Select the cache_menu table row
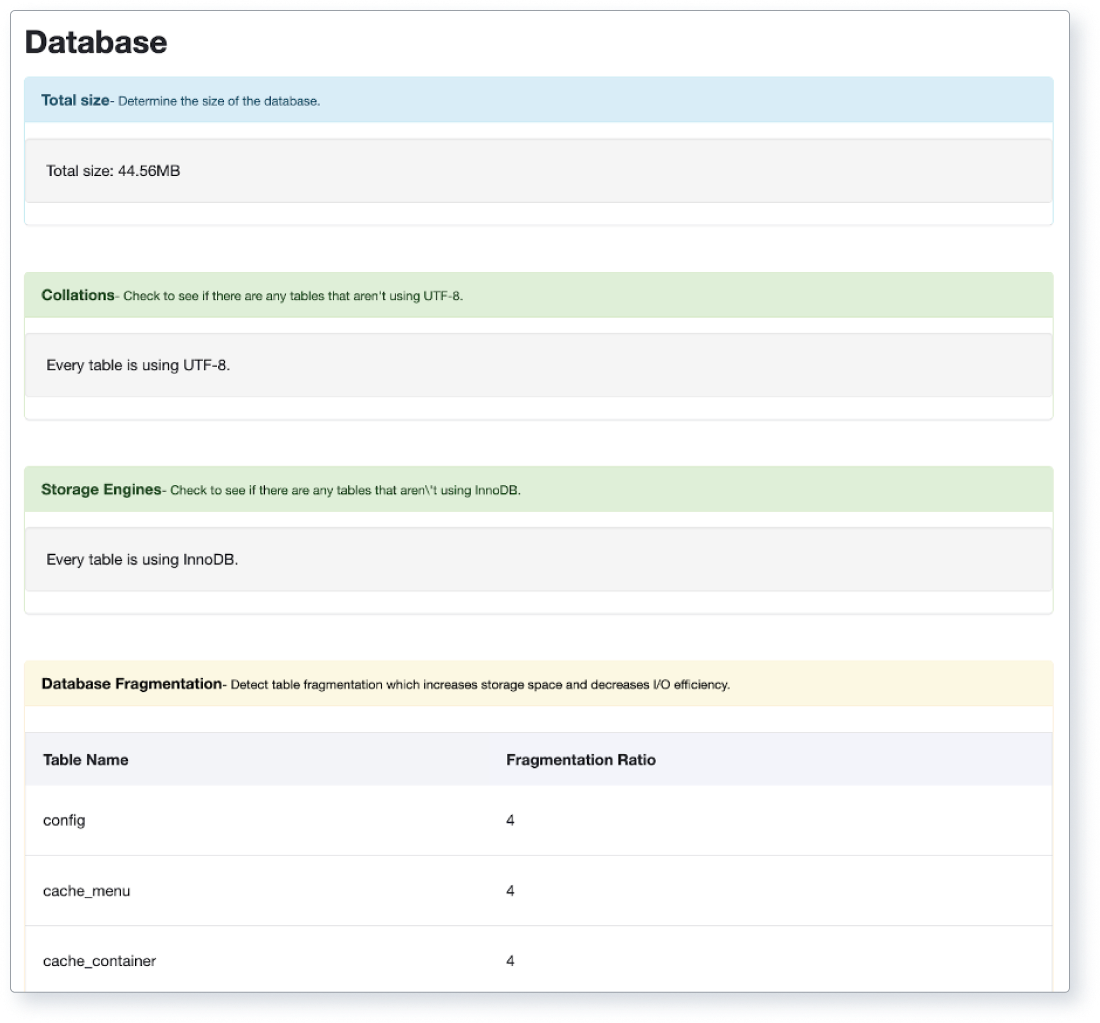The width and height of the screenshot is (1100, 1023). point(86,890)
